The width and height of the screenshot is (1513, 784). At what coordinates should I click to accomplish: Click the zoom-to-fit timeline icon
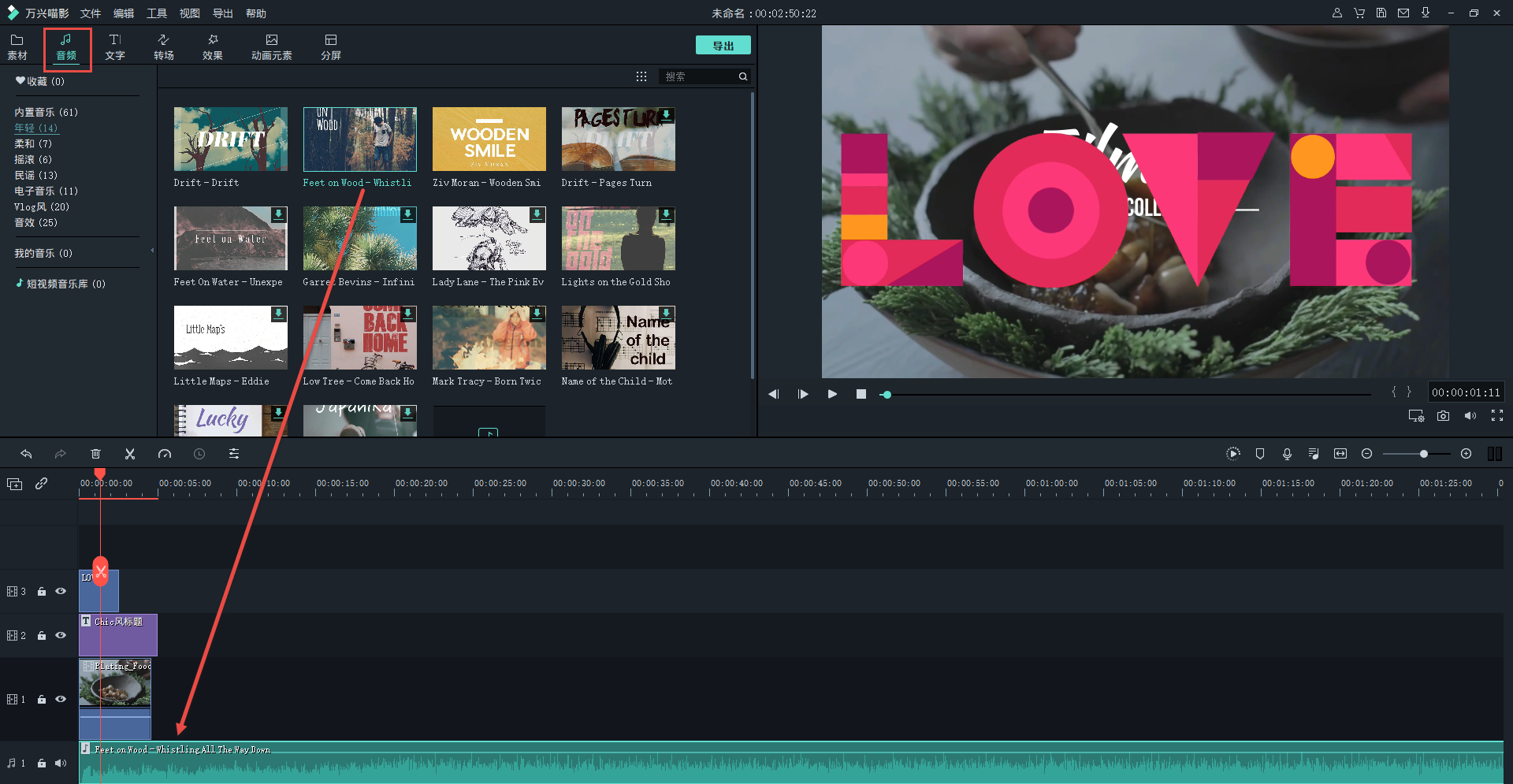click(x=1340, y=454)
